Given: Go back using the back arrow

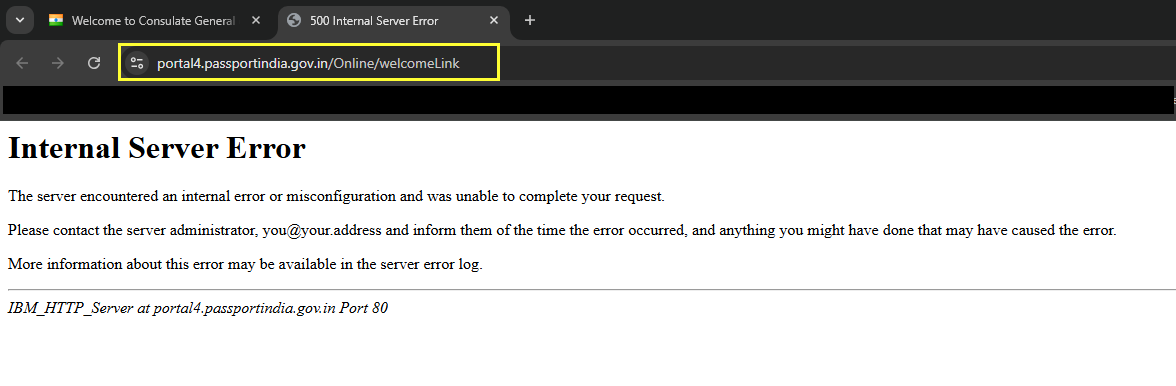Looking at the screenshot, I should point(22,63).
